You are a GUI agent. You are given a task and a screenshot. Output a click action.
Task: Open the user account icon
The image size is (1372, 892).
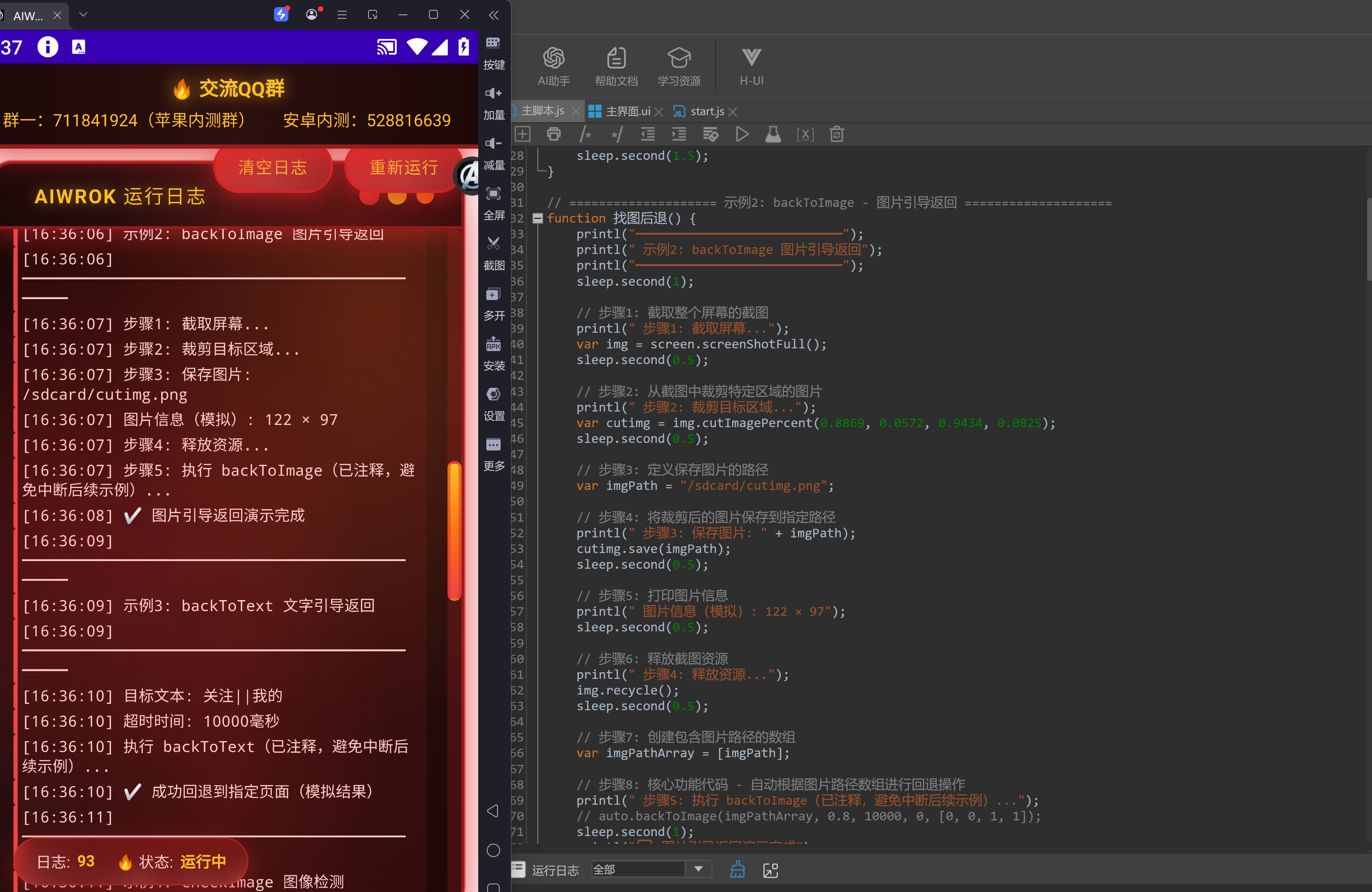(312, 14)
